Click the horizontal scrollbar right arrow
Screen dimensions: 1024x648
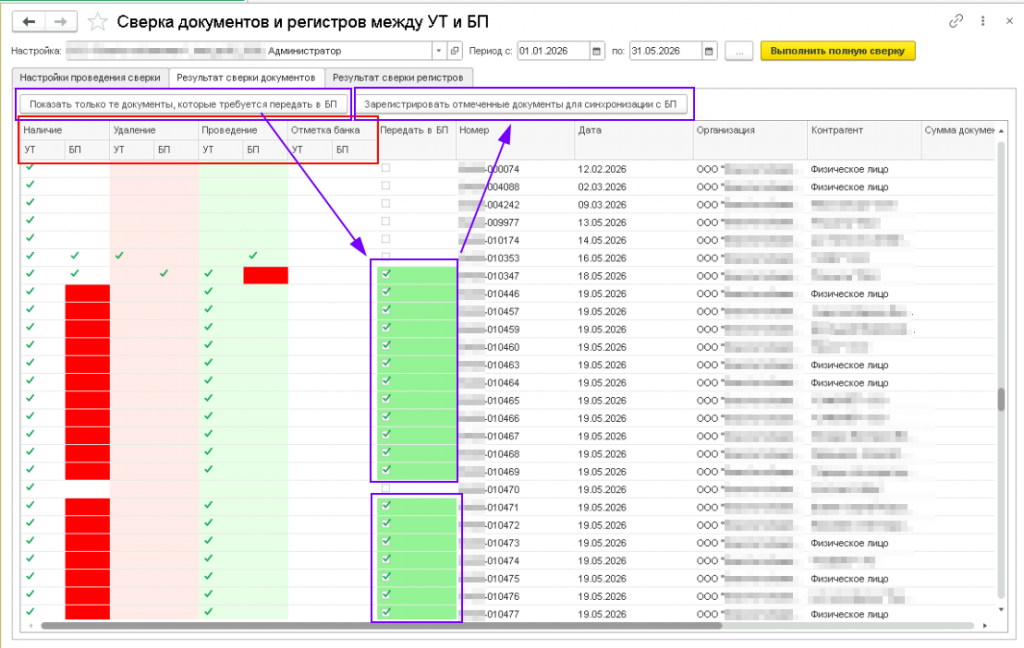tap(985, 626)
